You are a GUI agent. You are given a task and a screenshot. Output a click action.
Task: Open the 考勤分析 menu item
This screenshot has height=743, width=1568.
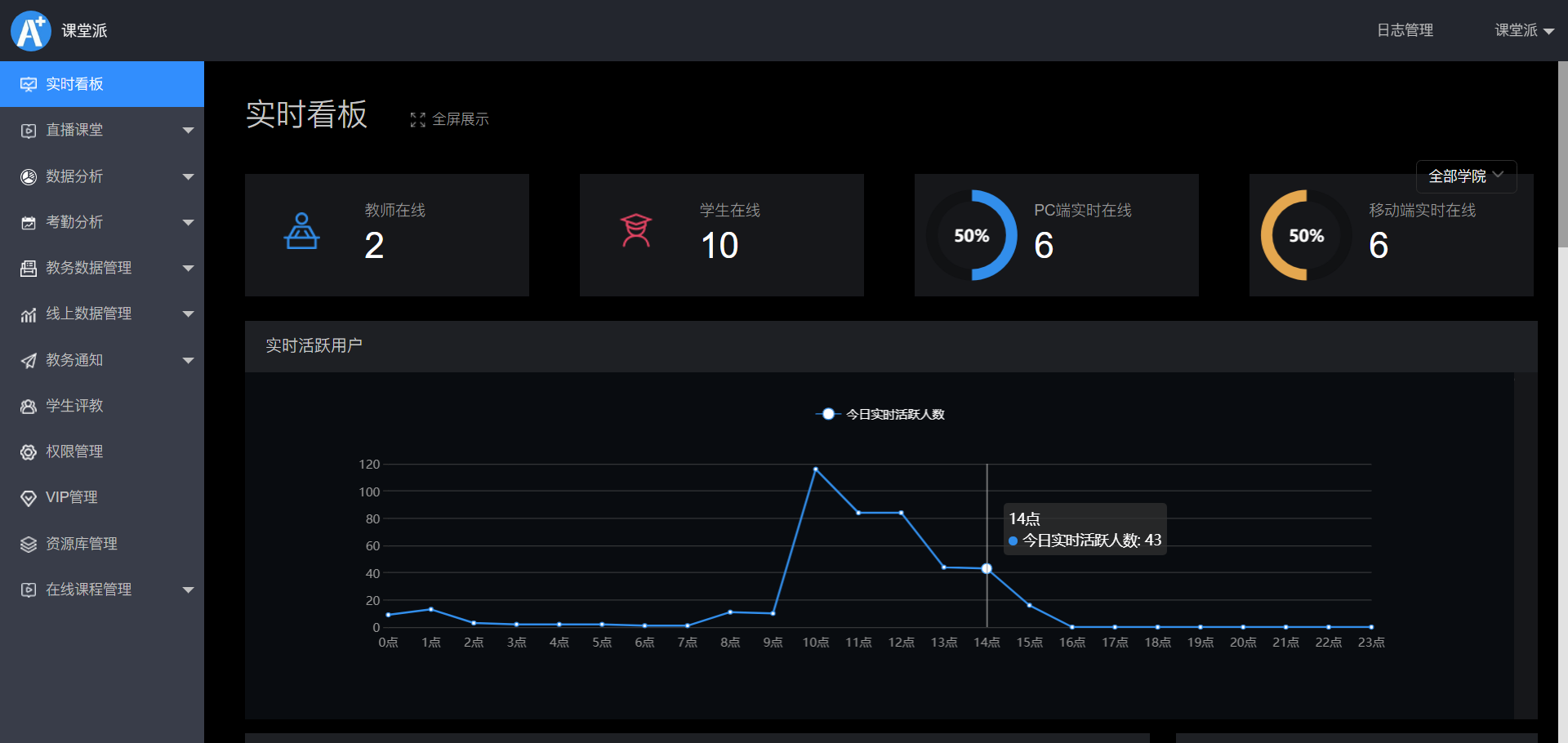pyautogui.click(x=75, y=222)
